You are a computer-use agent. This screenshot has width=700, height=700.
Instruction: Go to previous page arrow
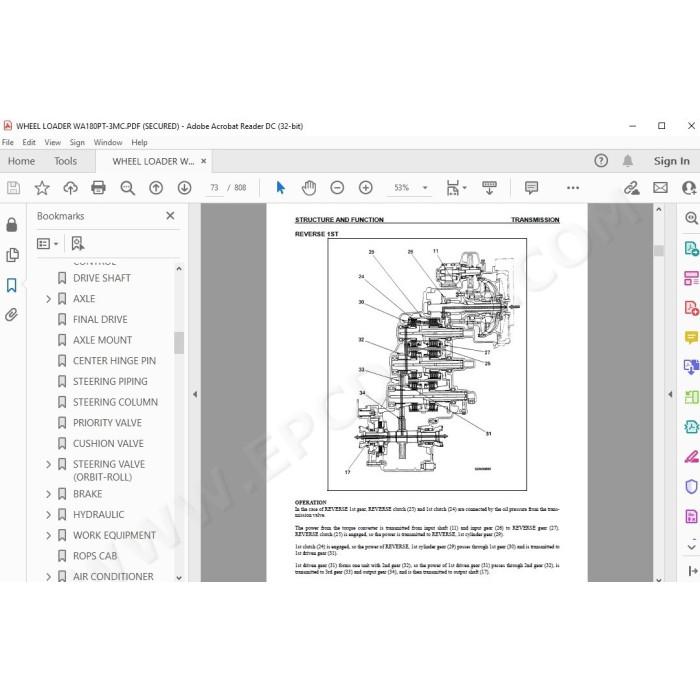[156, 188]
